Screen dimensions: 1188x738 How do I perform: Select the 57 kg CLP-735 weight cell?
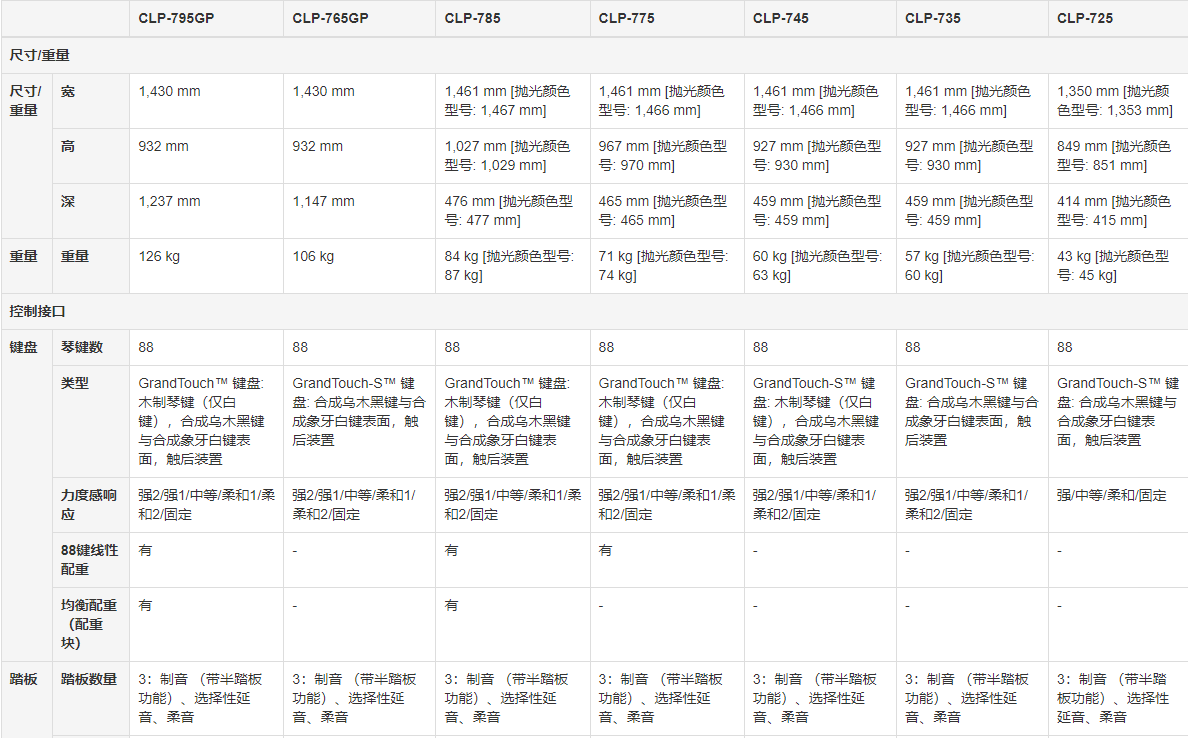[x=972, y=266]
